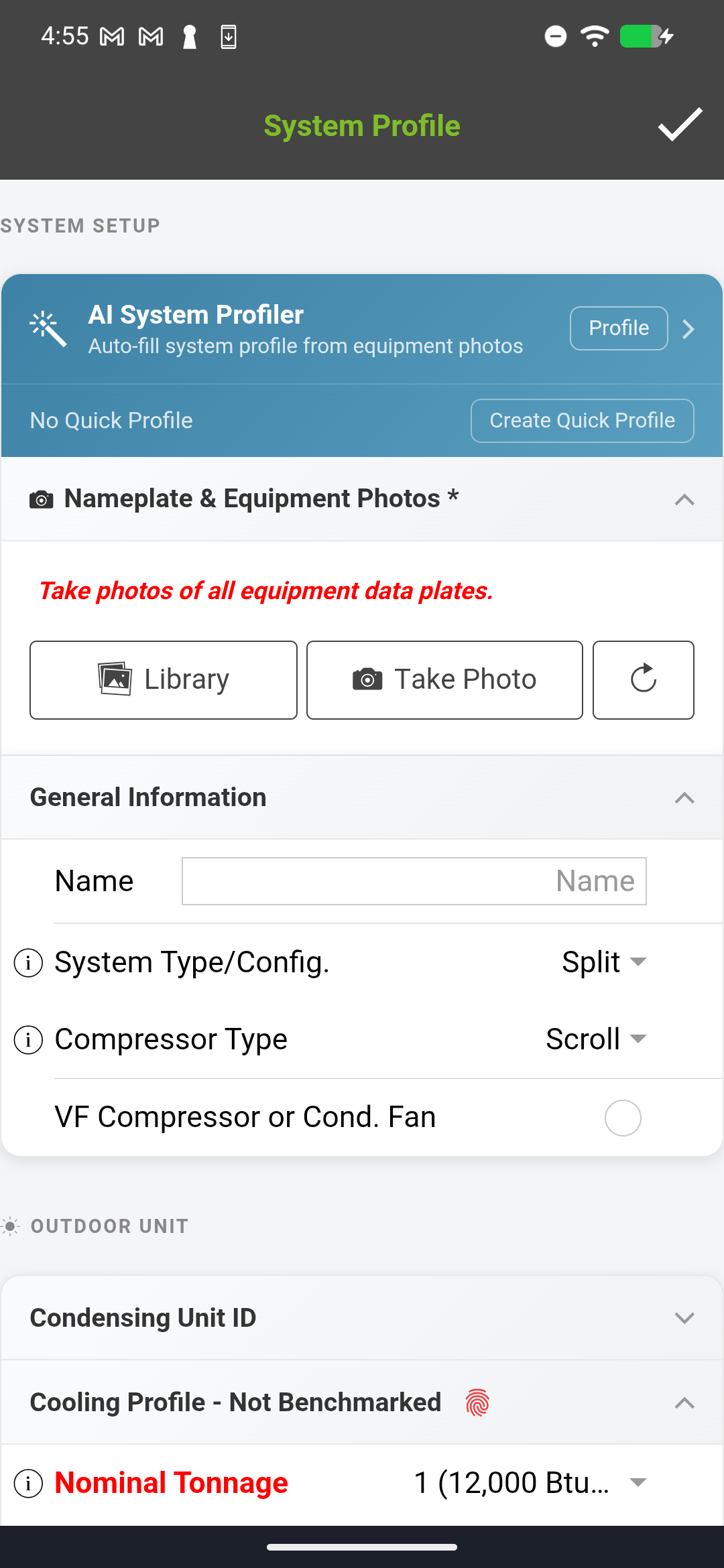The width and height of the screenshot is (724, 1568).
Task: Open the photo Library
Action: pyautogui.click(x=164, y=679)
